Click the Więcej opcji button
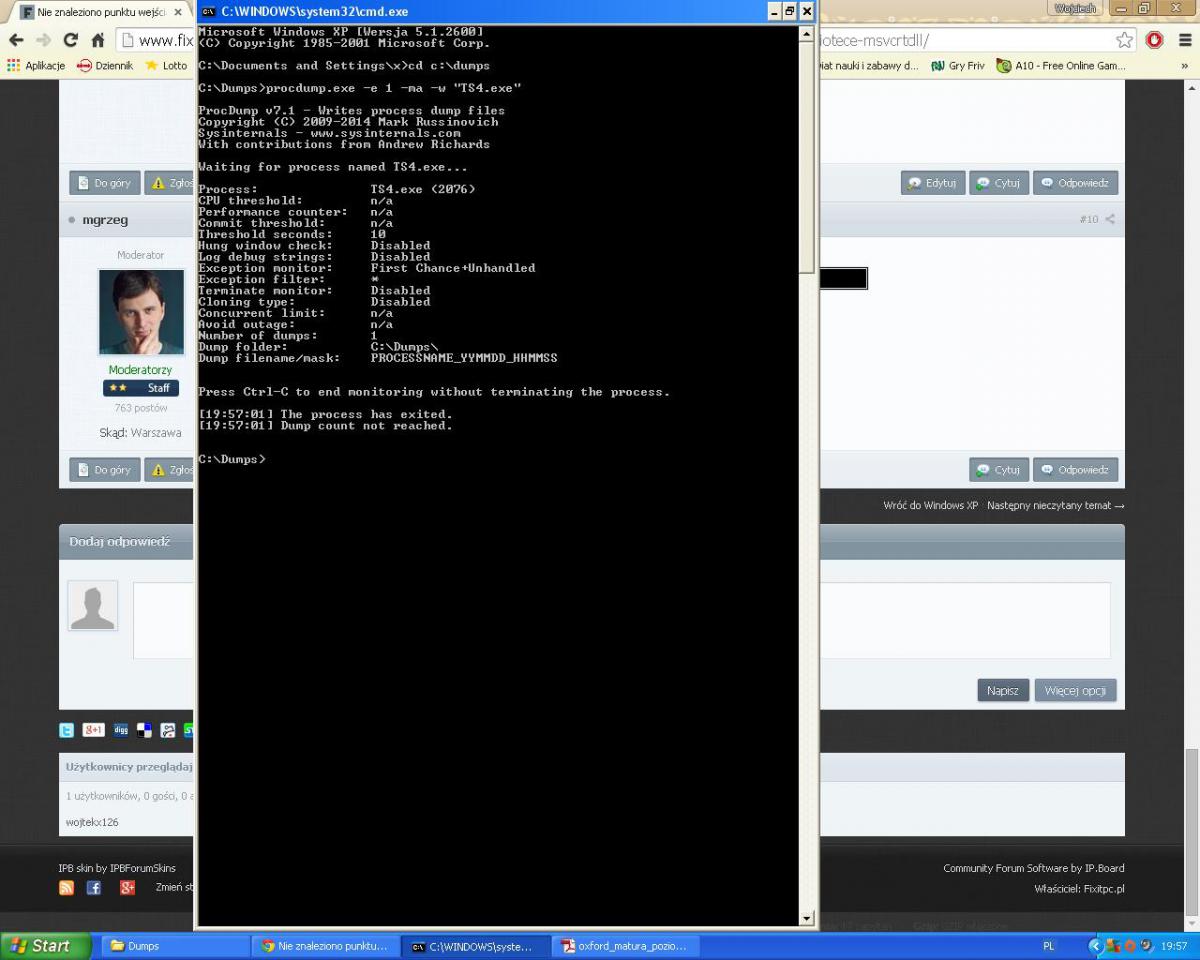This screenshot has height=960, width=1200. 1075,690
